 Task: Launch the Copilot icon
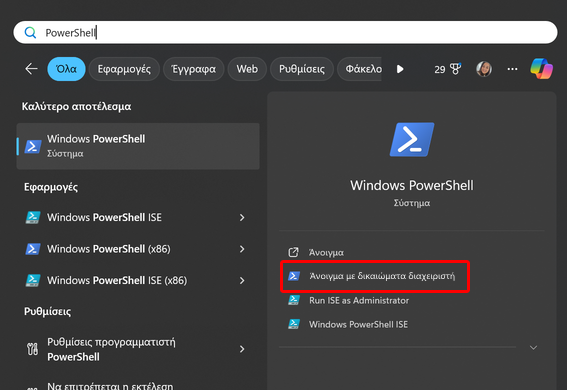[541, 69]
